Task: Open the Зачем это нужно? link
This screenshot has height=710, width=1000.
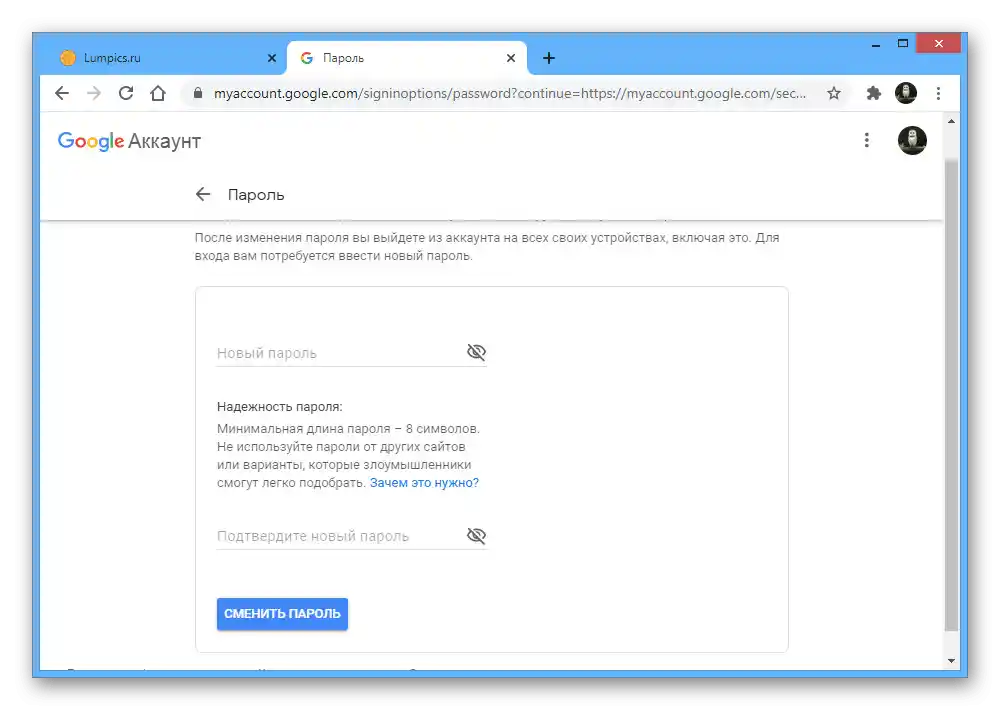Action: pyautogui.click(x=424, y=483)
